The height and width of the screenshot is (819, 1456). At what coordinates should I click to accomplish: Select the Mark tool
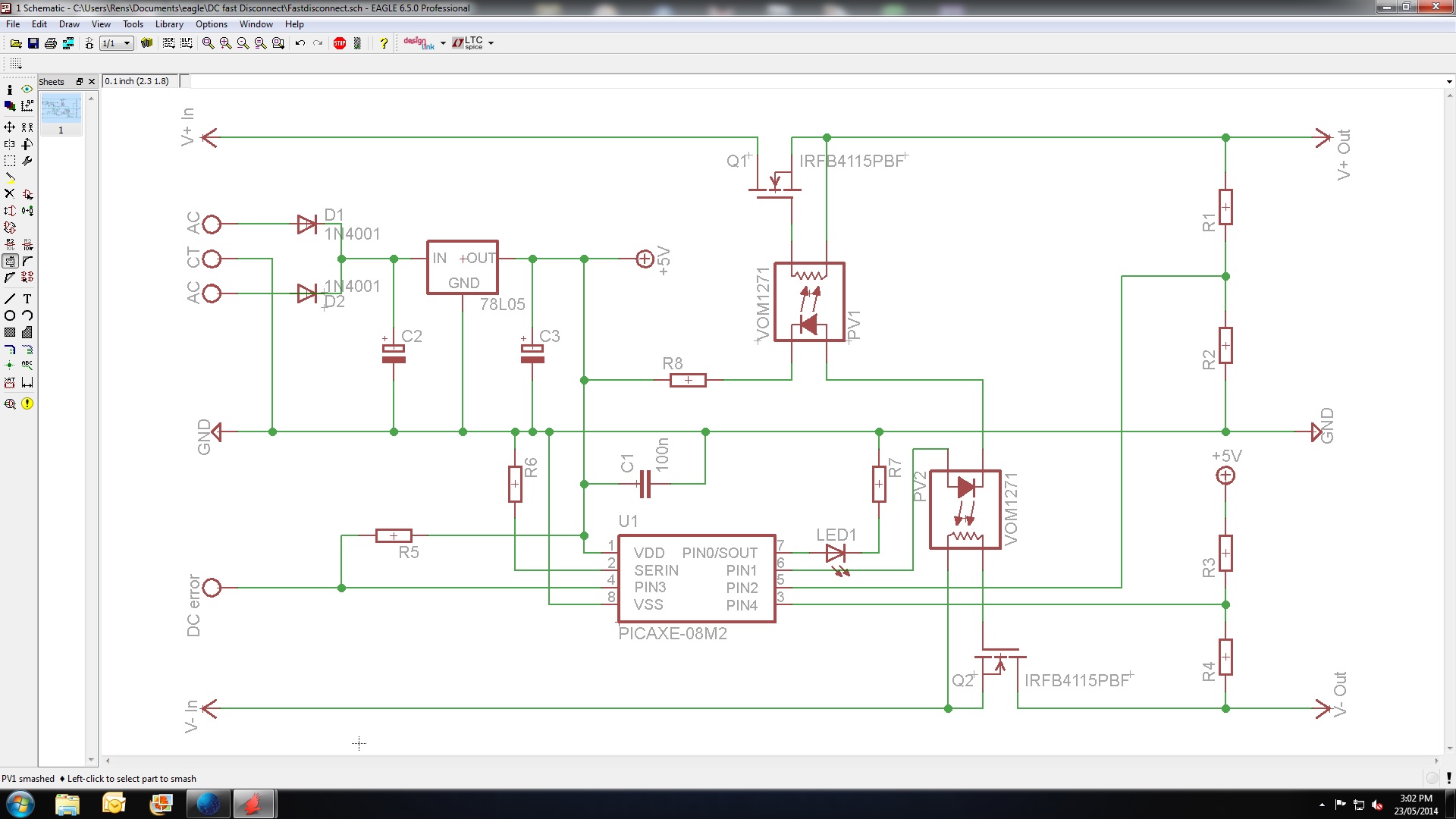click(27, 106)
